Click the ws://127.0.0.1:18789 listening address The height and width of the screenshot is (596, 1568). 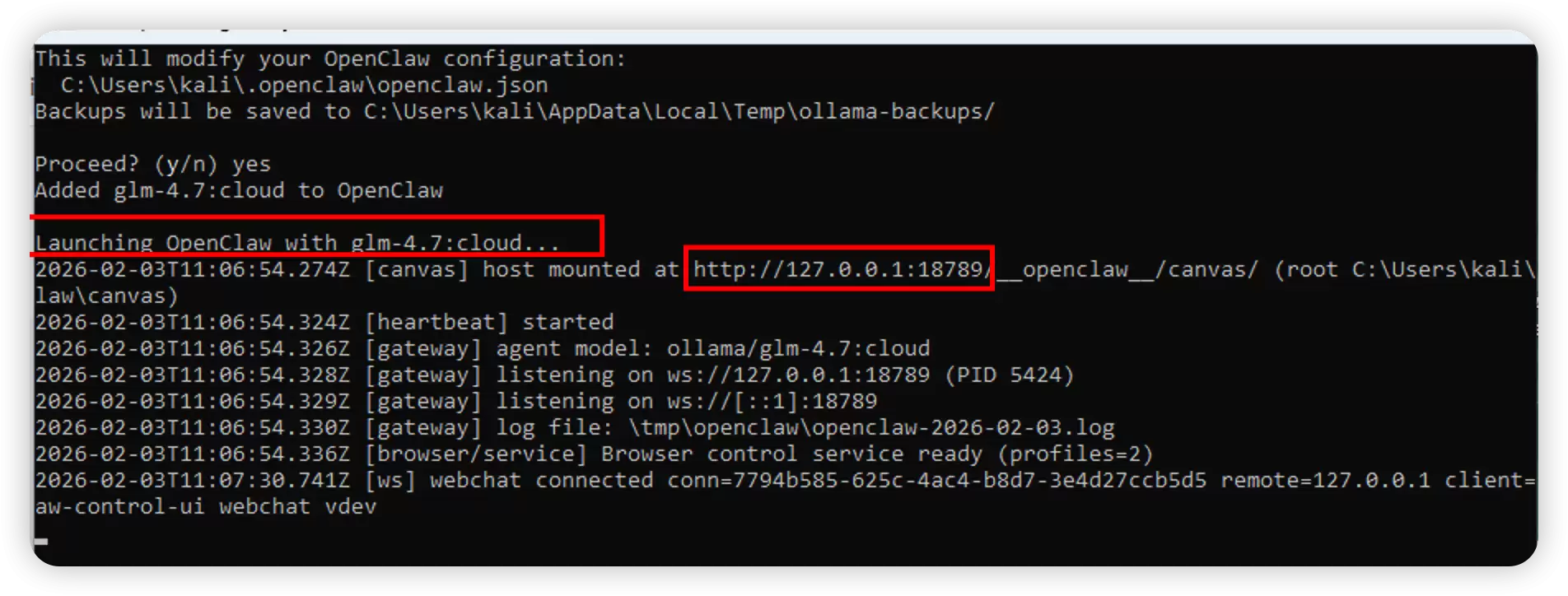pyautogui.click(x=798, y=375)
